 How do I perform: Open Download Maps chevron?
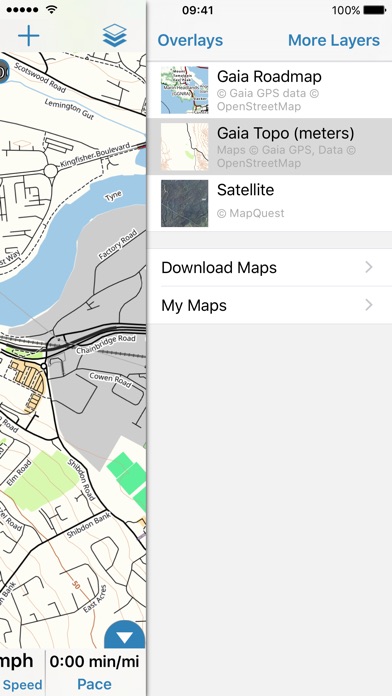(368, 267)
